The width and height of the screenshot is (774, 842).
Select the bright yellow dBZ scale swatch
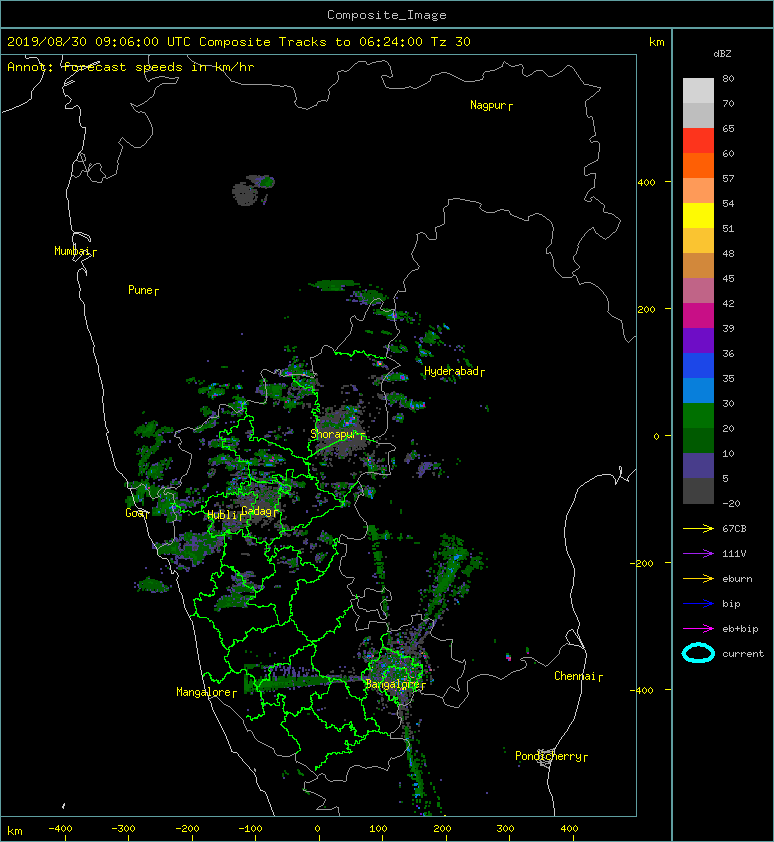pos(698,216)
